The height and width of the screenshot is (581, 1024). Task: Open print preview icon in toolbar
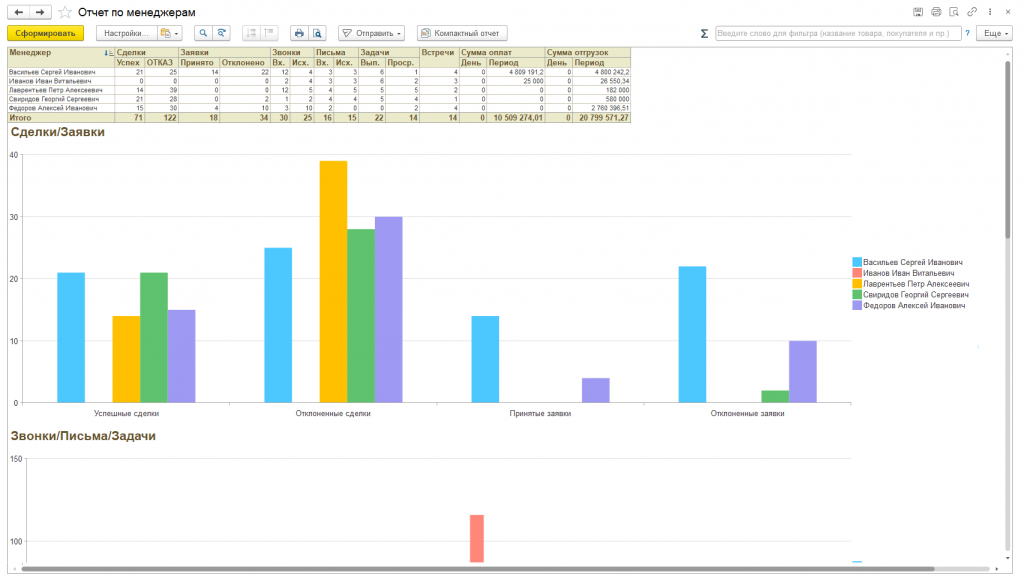317,33
